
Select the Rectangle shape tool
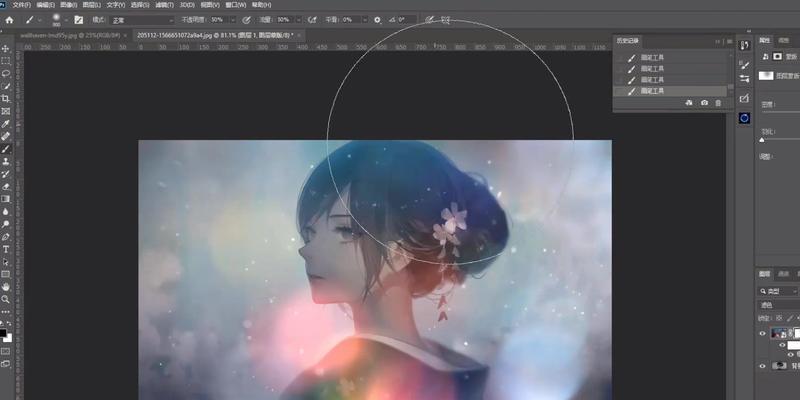[6, 274]
